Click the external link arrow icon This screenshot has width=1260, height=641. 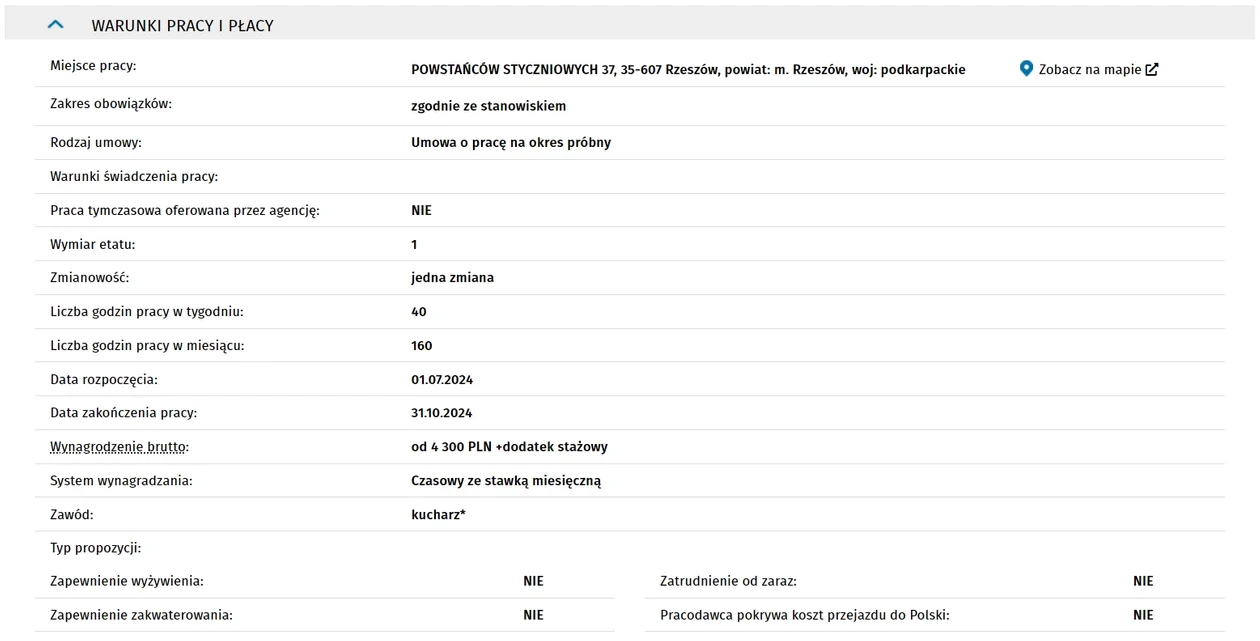1152,70
